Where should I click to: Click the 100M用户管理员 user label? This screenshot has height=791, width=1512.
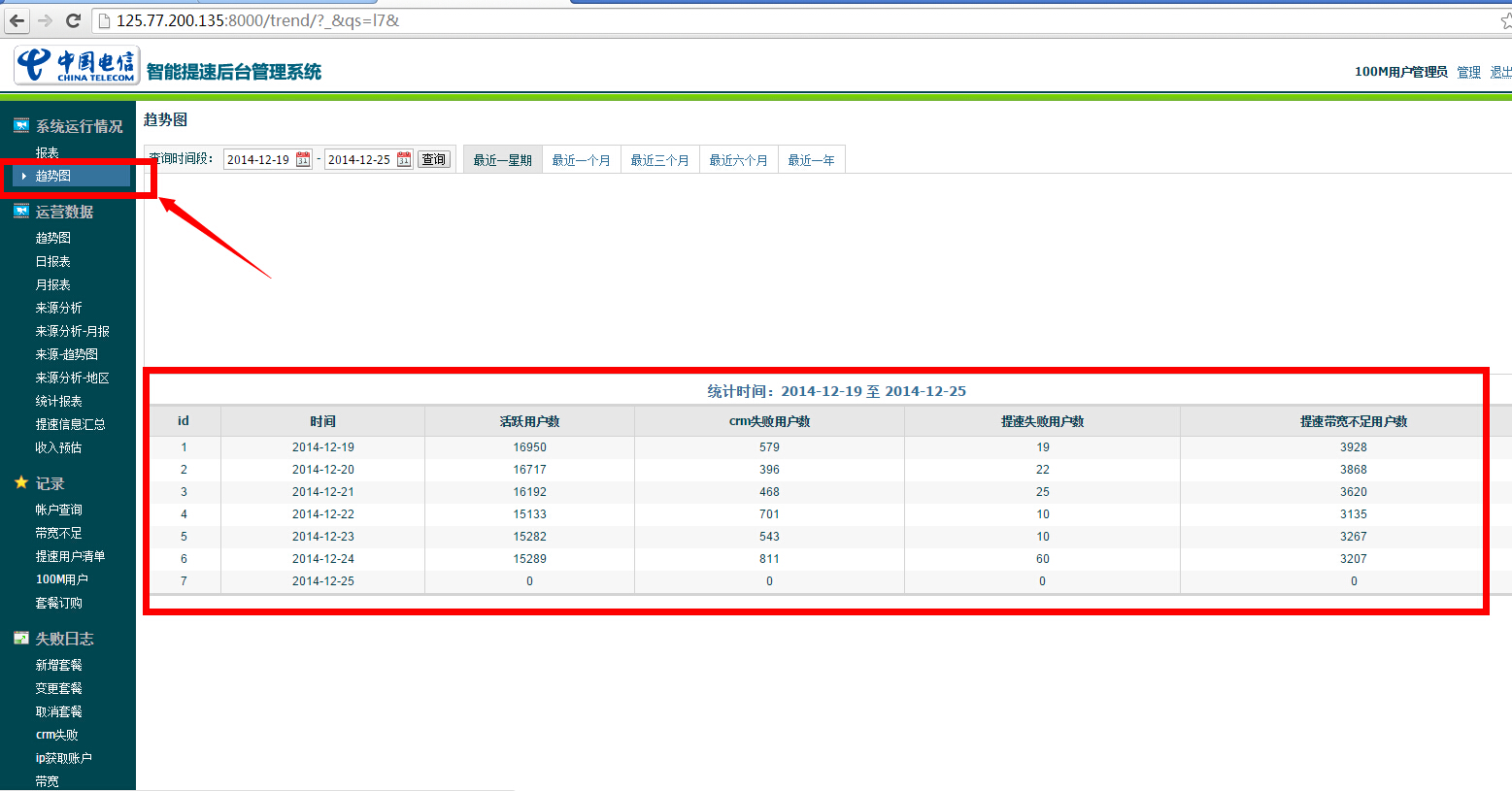[1400, 72]
